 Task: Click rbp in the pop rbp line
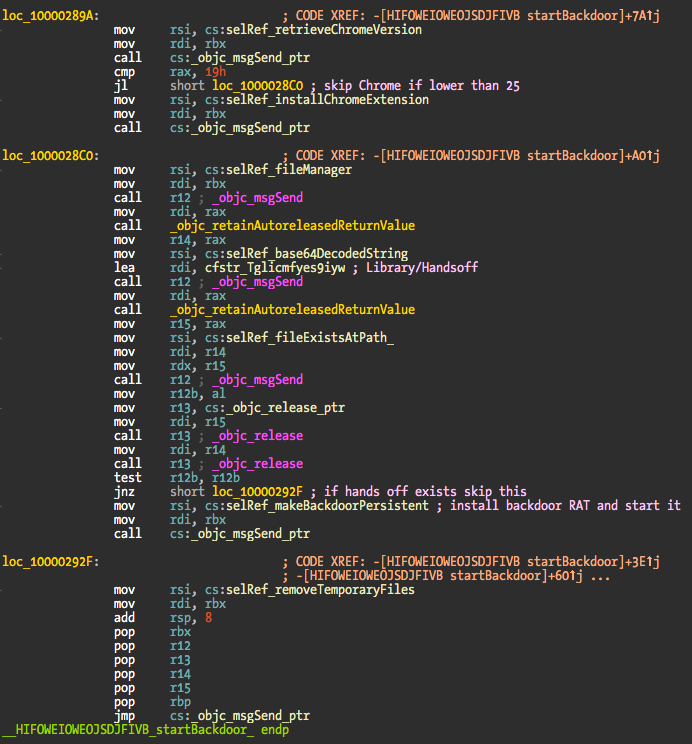180,702
